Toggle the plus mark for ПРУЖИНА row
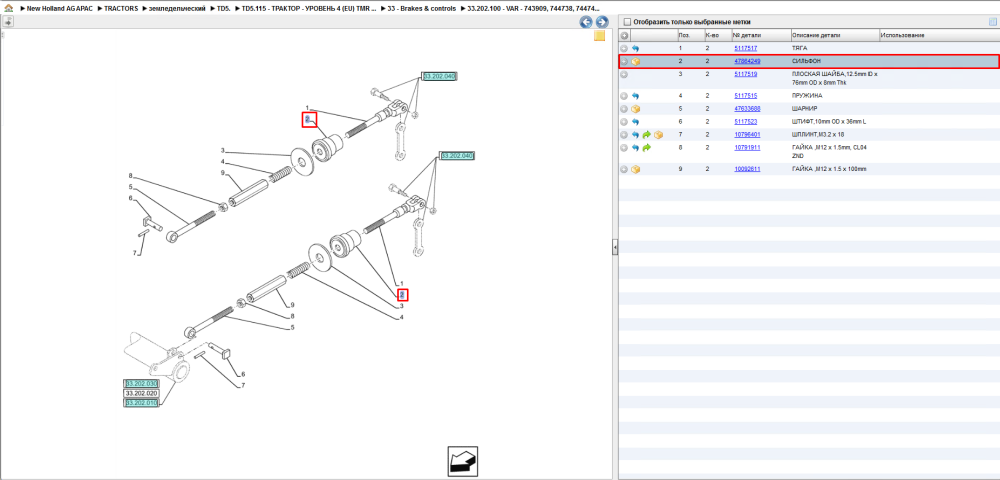Screen dimensions: 1000x480 (624, 96)
